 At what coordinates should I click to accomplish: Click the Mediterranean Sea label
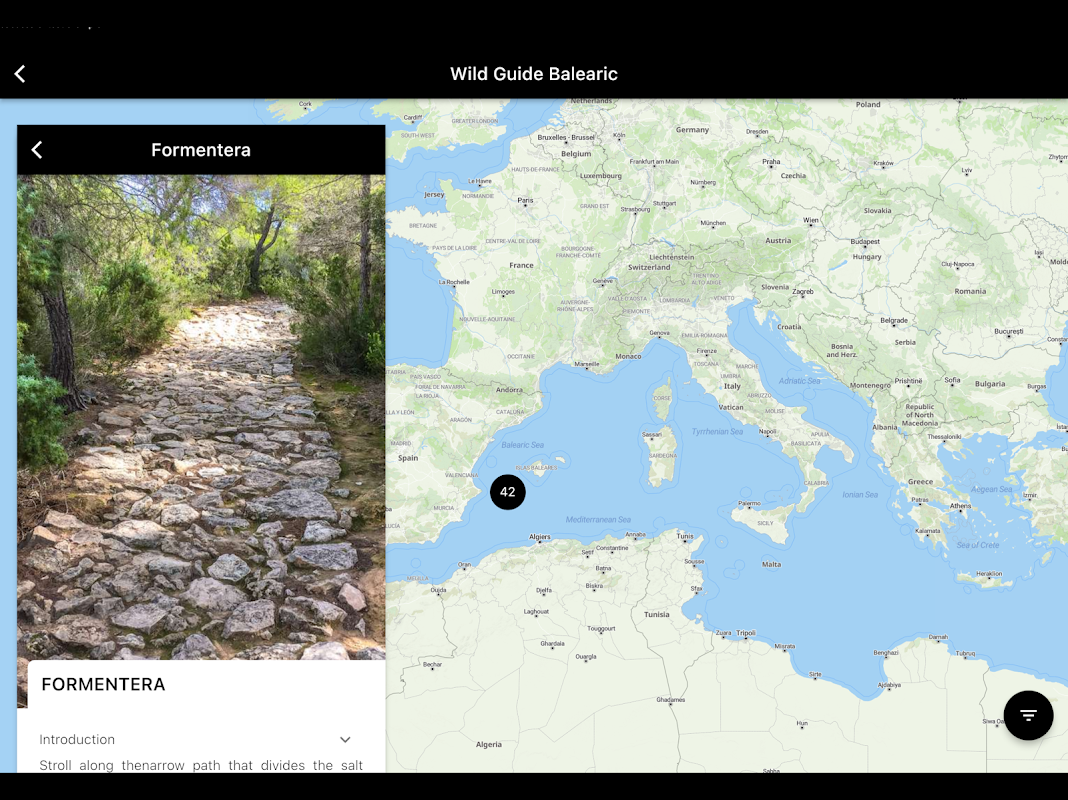(x=598, y=519)
